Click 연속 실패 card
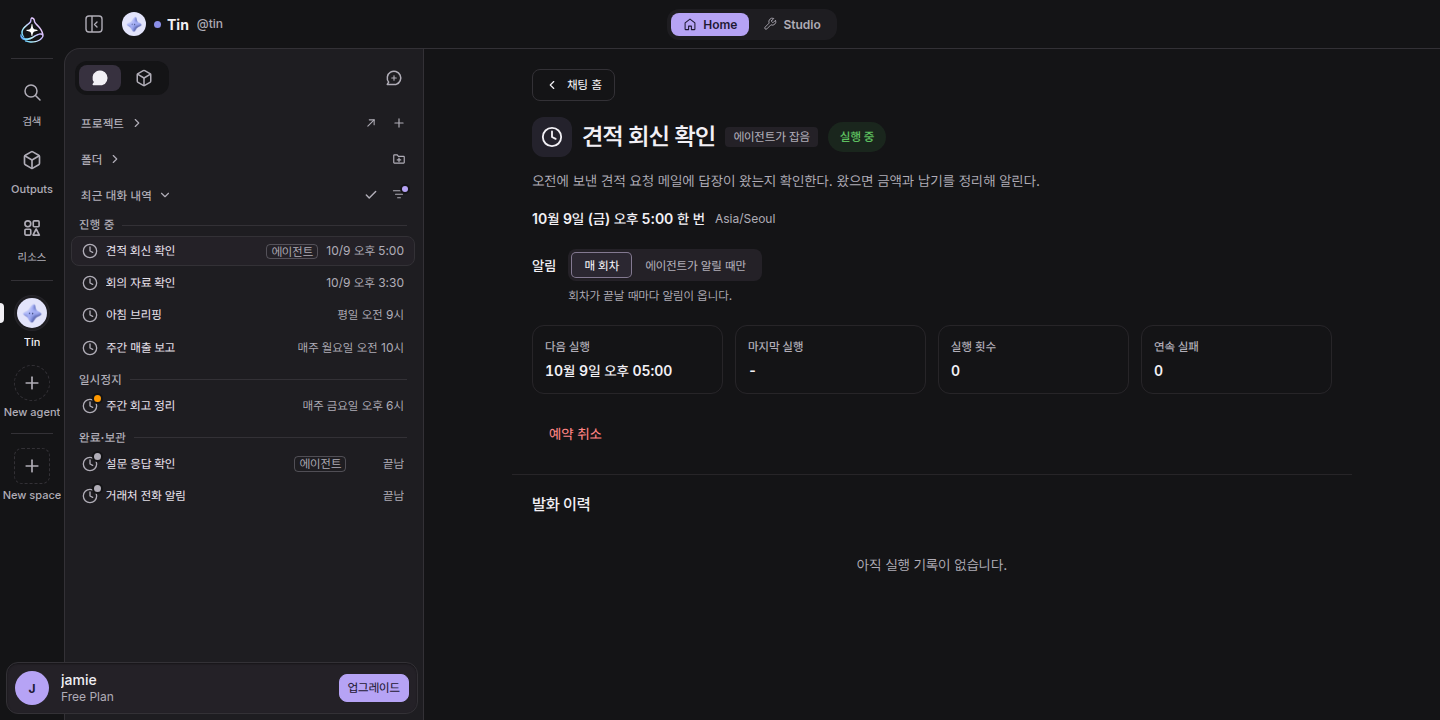 (x=1236, y=359)
